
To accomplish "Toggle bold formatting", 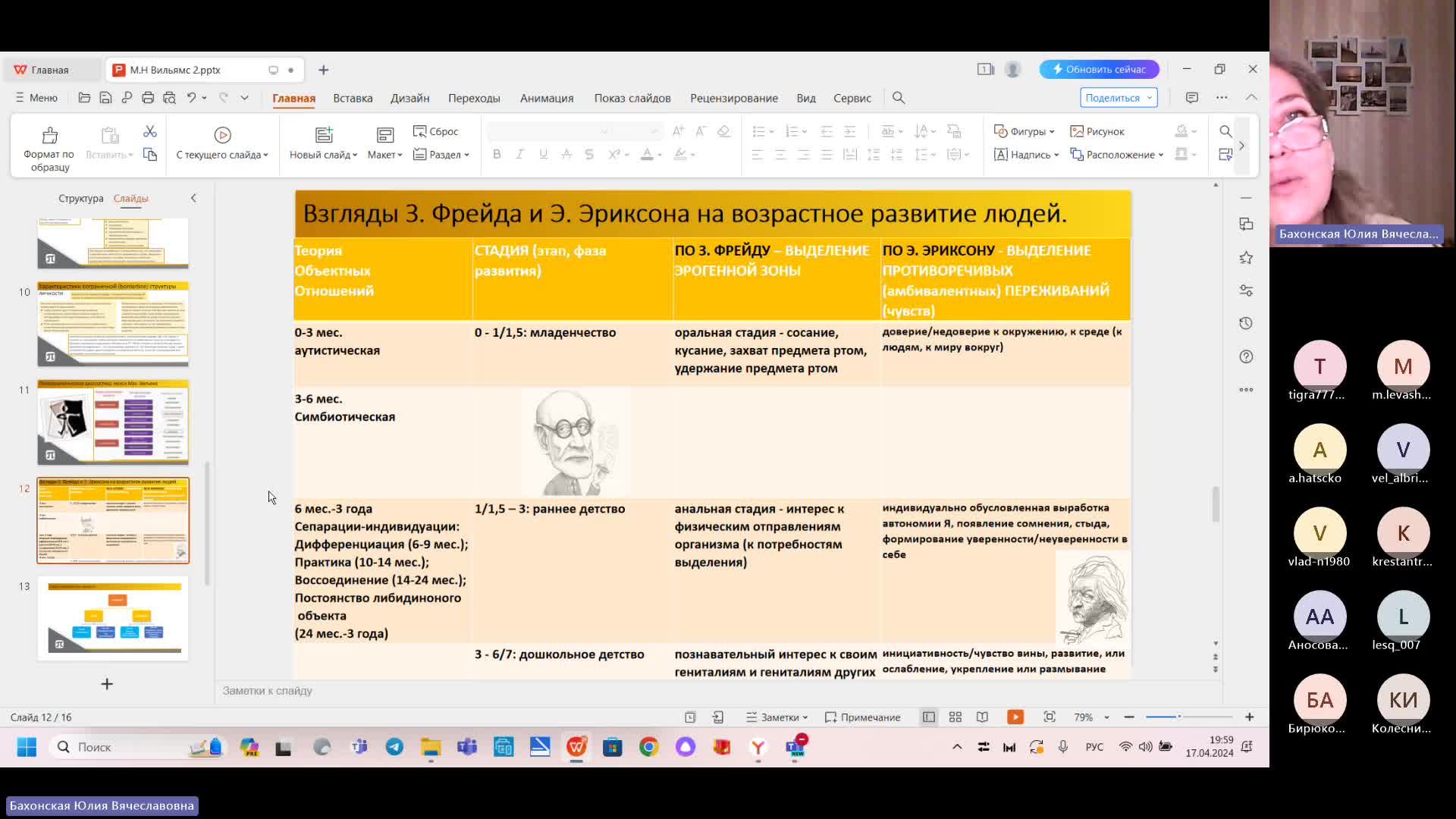I will (497, 154).
